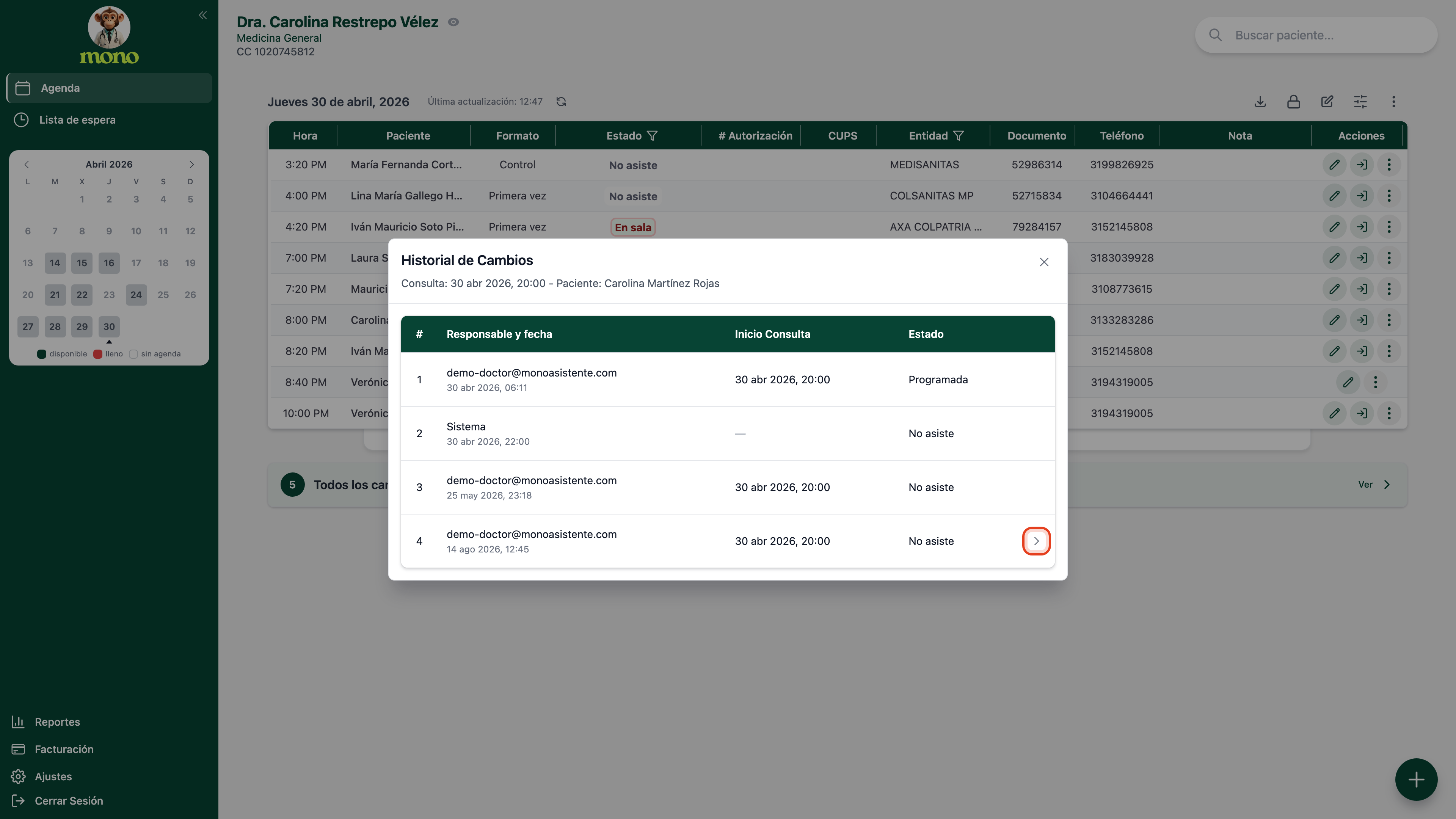This screenshot has width=1456, height=819.
Task: Edit the 3:20 PM appointment pencil icon
Action: point(1334,165)
